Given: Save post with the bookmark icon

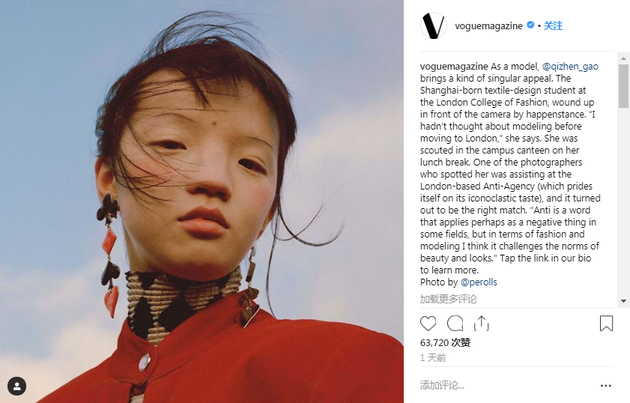Looking at the screenshot, I should (x=606, y=323).
